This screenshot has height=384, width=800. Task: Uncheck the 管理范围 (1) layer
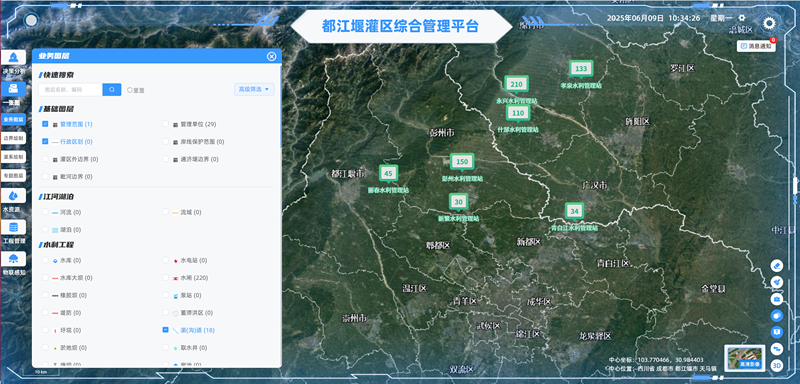click(45, 124)
